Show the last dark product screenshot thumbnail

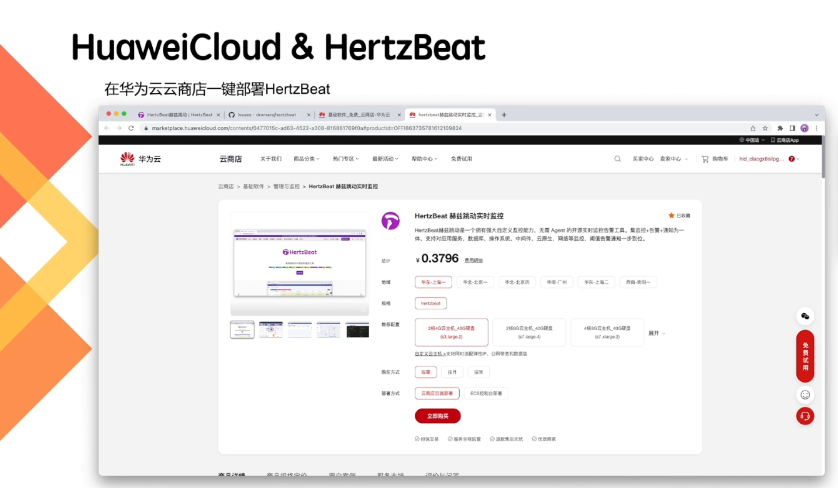(x=357, y=330)
